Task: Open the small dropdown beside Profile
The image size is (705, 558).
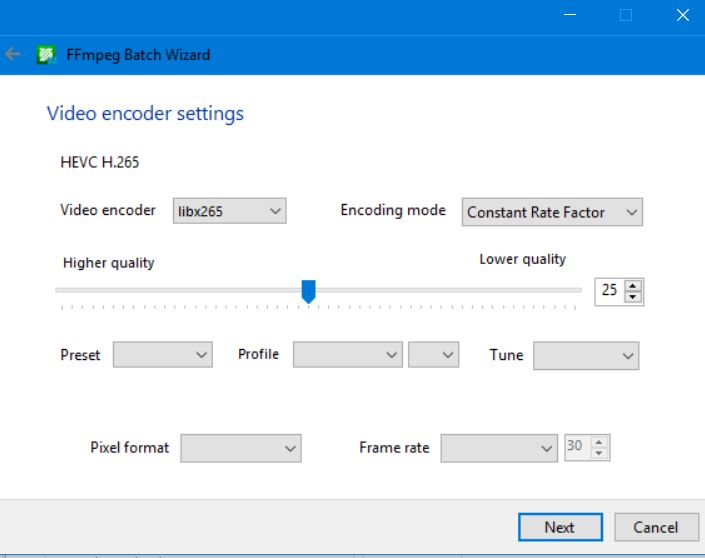Action: pyautogui.click(x=433, y=355)
